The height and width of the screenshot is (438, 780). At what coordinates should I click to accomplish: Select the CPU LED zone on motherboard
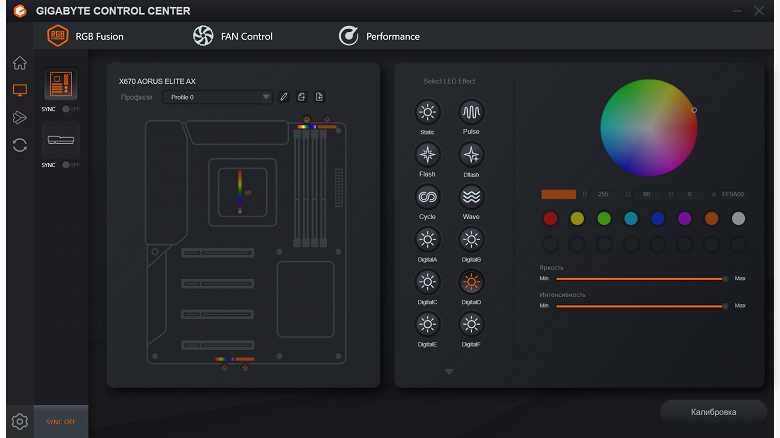click(240, 192)
